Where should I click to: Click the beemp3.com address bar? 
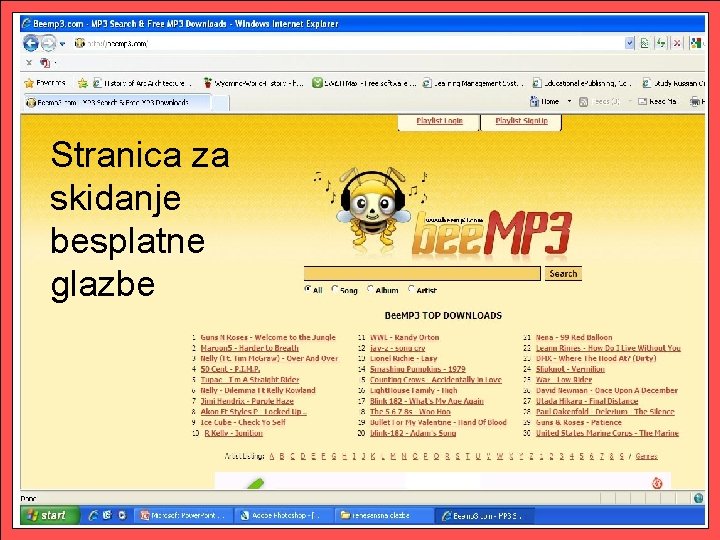(349, 44)
